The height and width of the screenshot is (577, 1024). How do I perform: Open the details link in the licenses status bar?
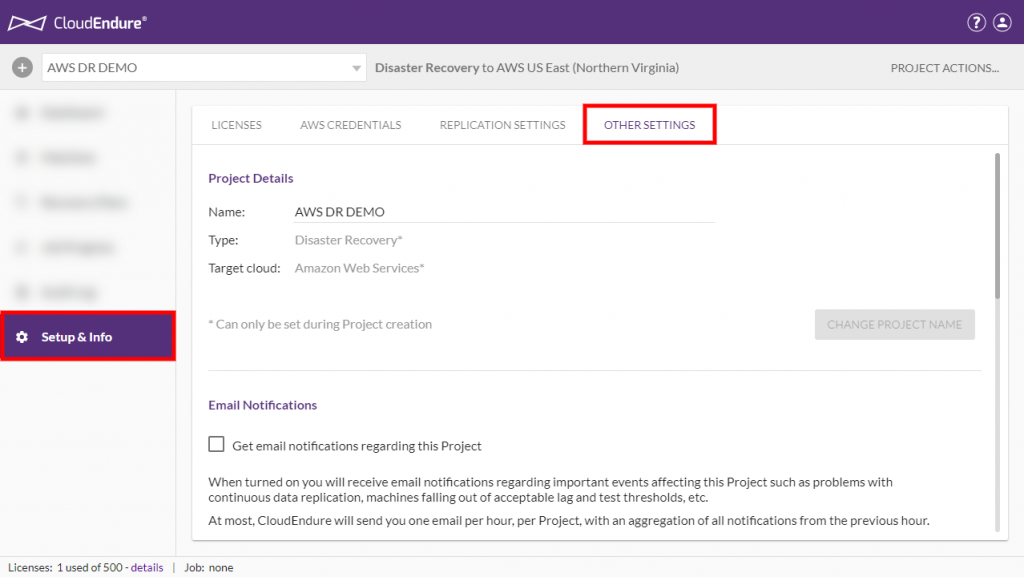coord(146,567)
